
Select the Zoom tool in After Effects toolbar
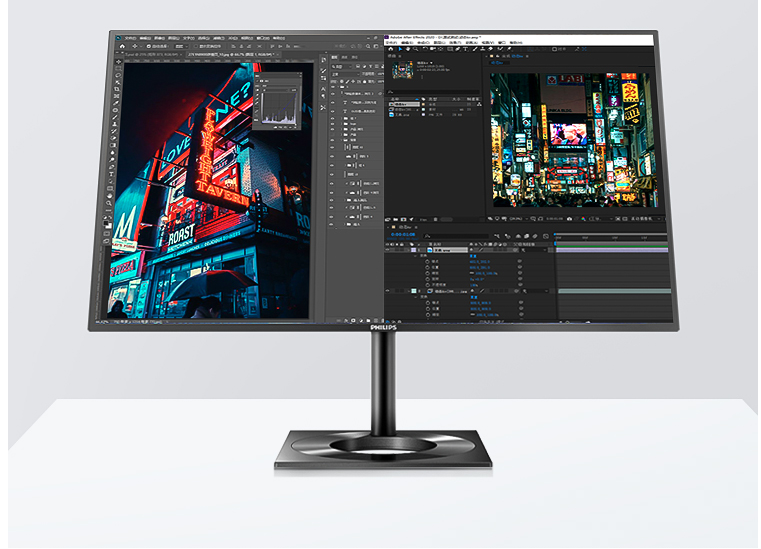point(415,49)
